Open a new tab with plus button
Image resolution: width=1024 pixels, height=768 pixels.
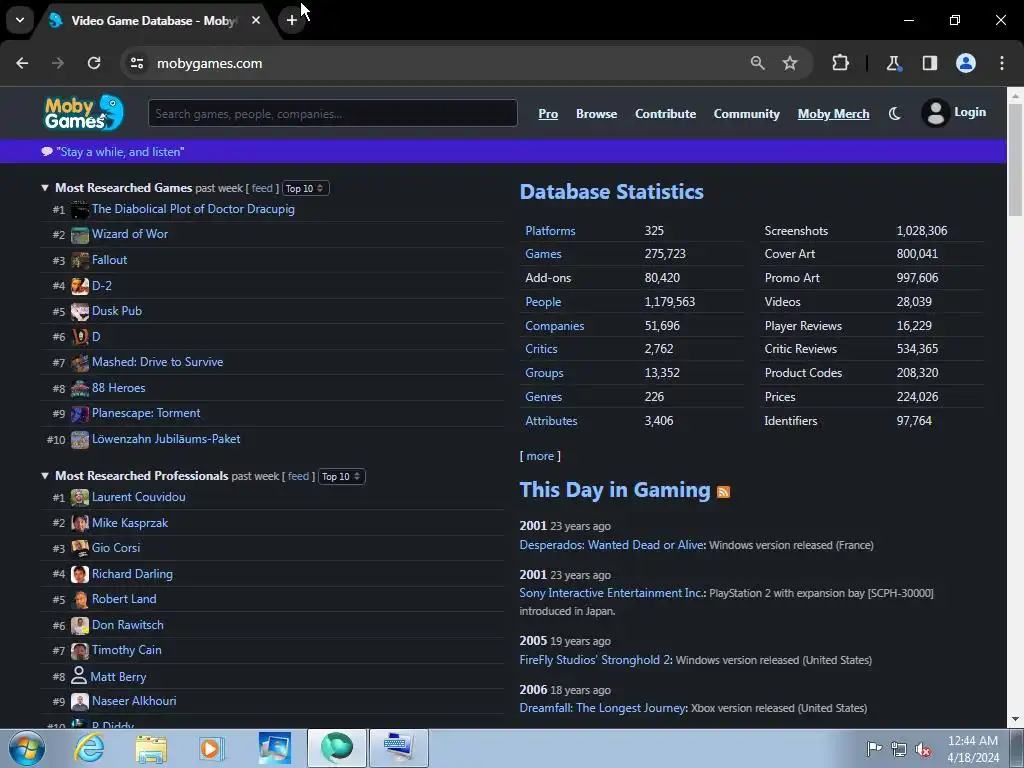click(292, 20)
